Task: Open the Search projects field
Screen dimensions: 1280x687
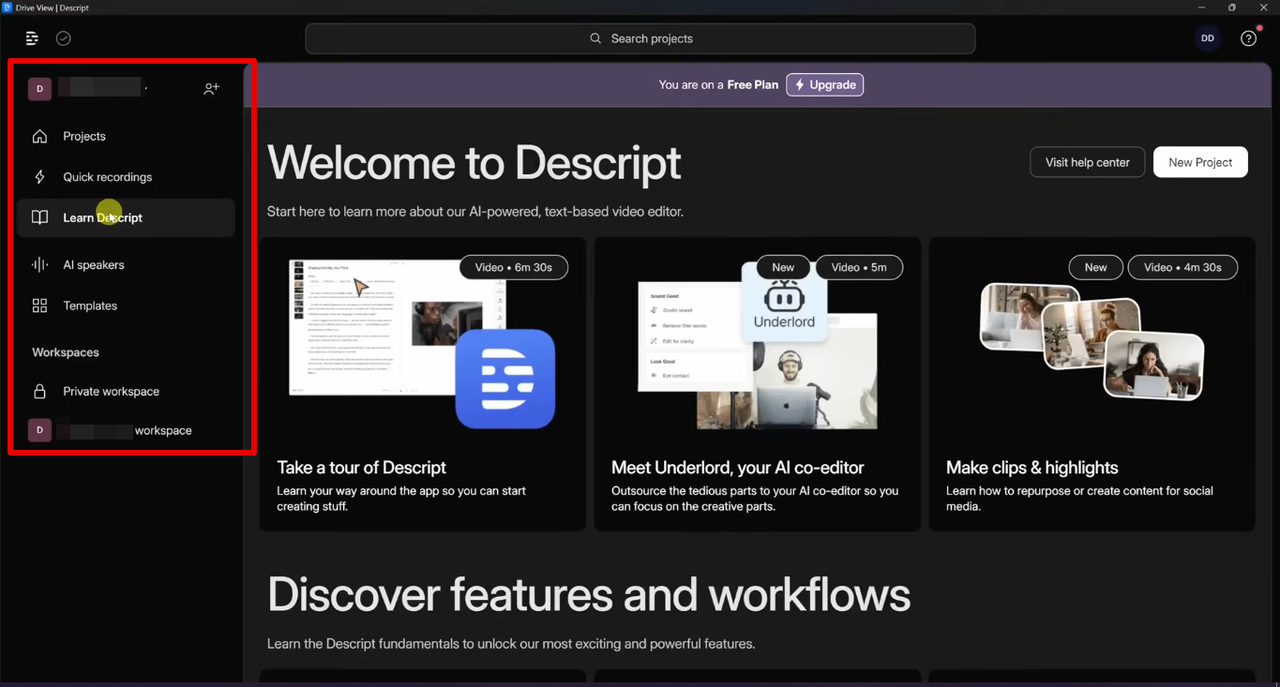Action: click(640, 38)
